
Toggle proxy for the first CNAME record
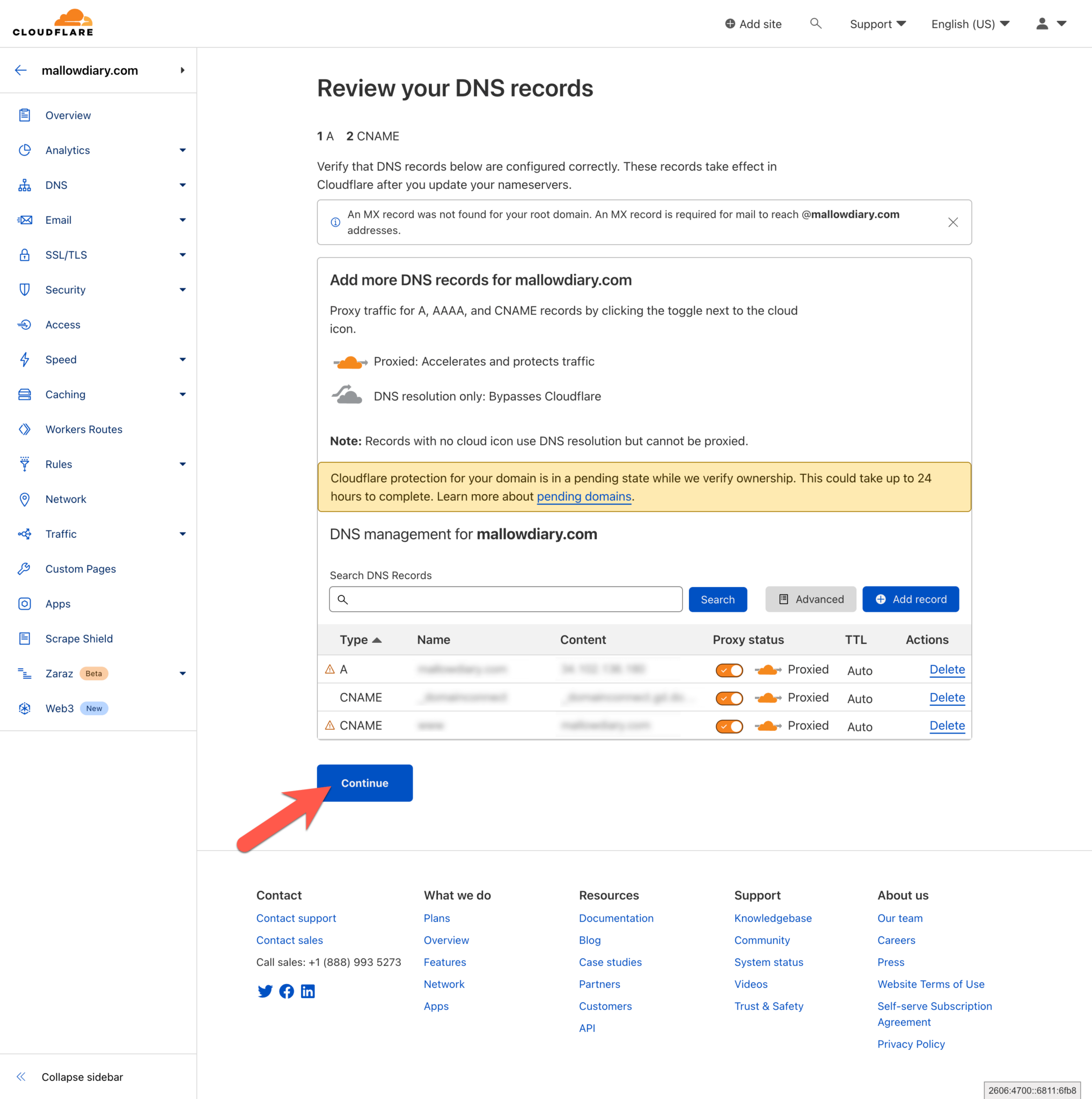point(729,698)
